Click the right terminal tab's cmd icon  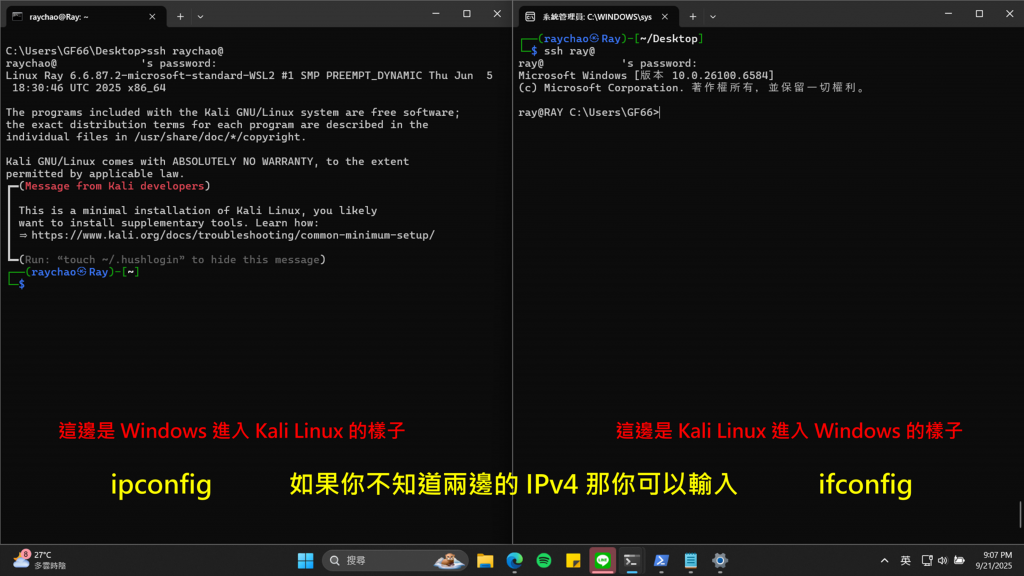coord(530,16)
